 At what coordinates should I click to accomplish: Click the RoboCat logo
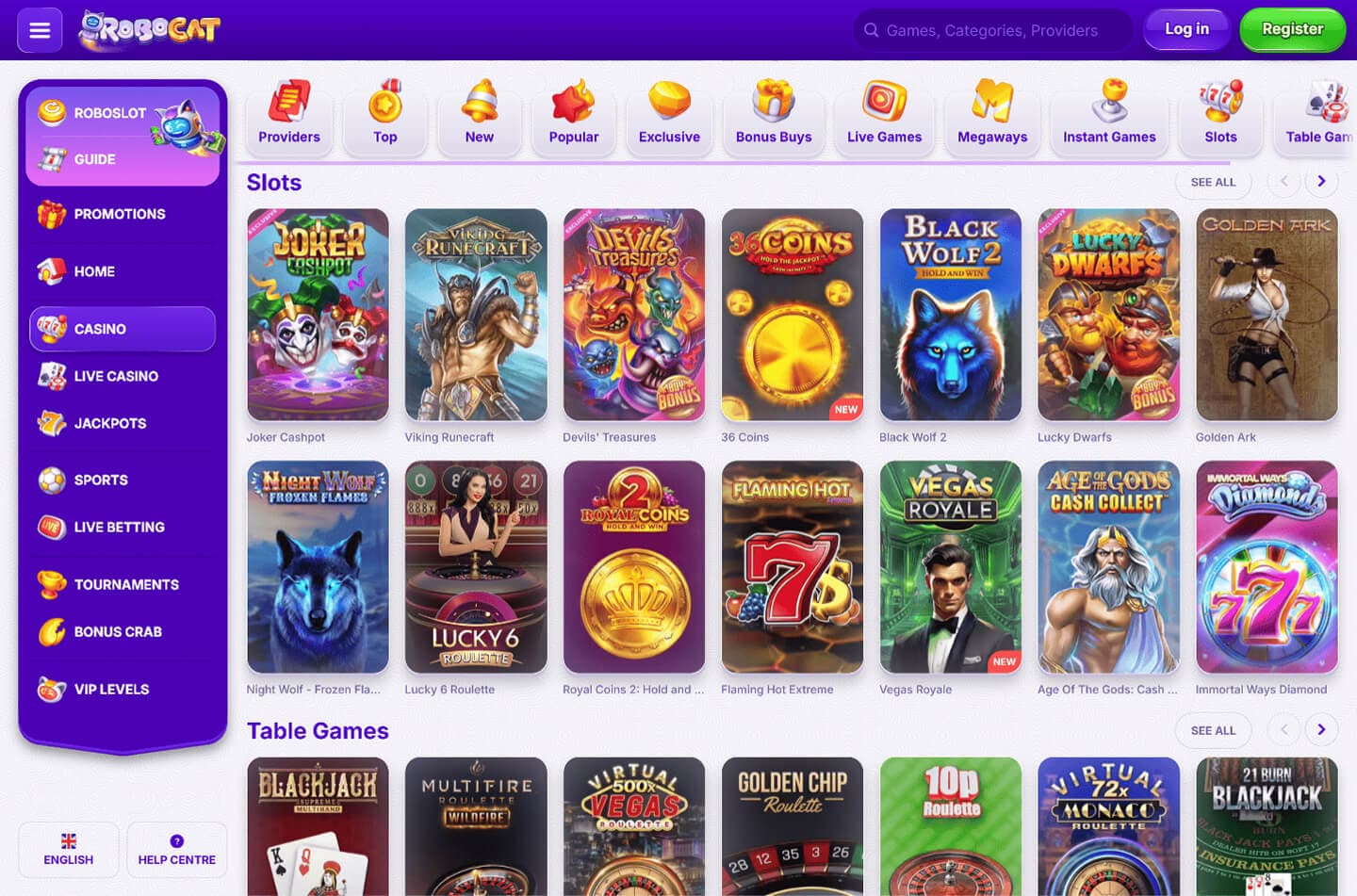coord(149,30)
